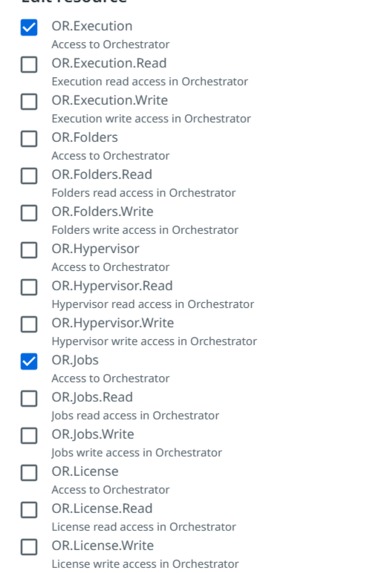Screen dimensions: 373x573
Task: Enable OR.Folders.Write scope
Action: pos(29,213)
